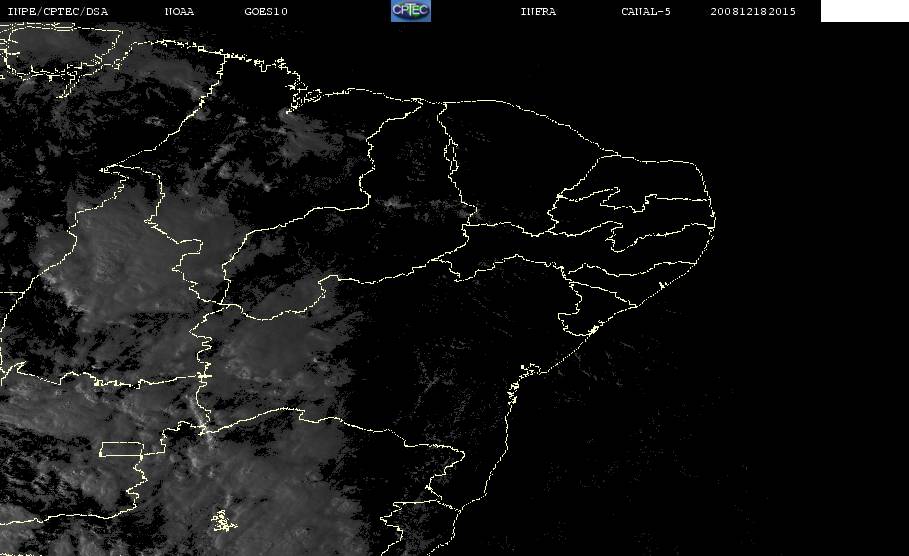The image size is (909, 556).
Task: Click the CPTEC logo in header
Action: pyautogui.click(x=410, y=10)
